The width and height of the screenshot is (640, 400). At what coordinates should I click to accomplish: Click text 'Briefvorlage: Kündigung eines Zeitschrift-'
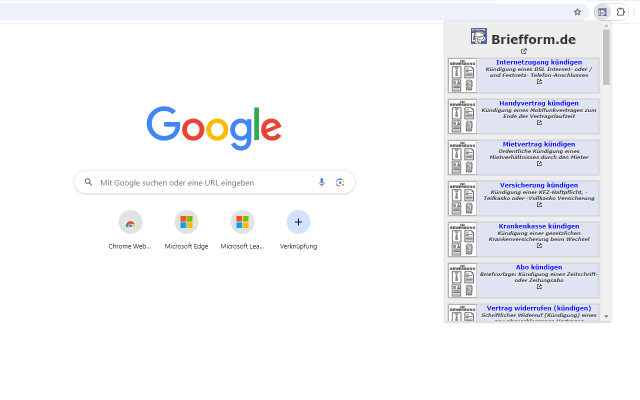click(x=539, y=274)
